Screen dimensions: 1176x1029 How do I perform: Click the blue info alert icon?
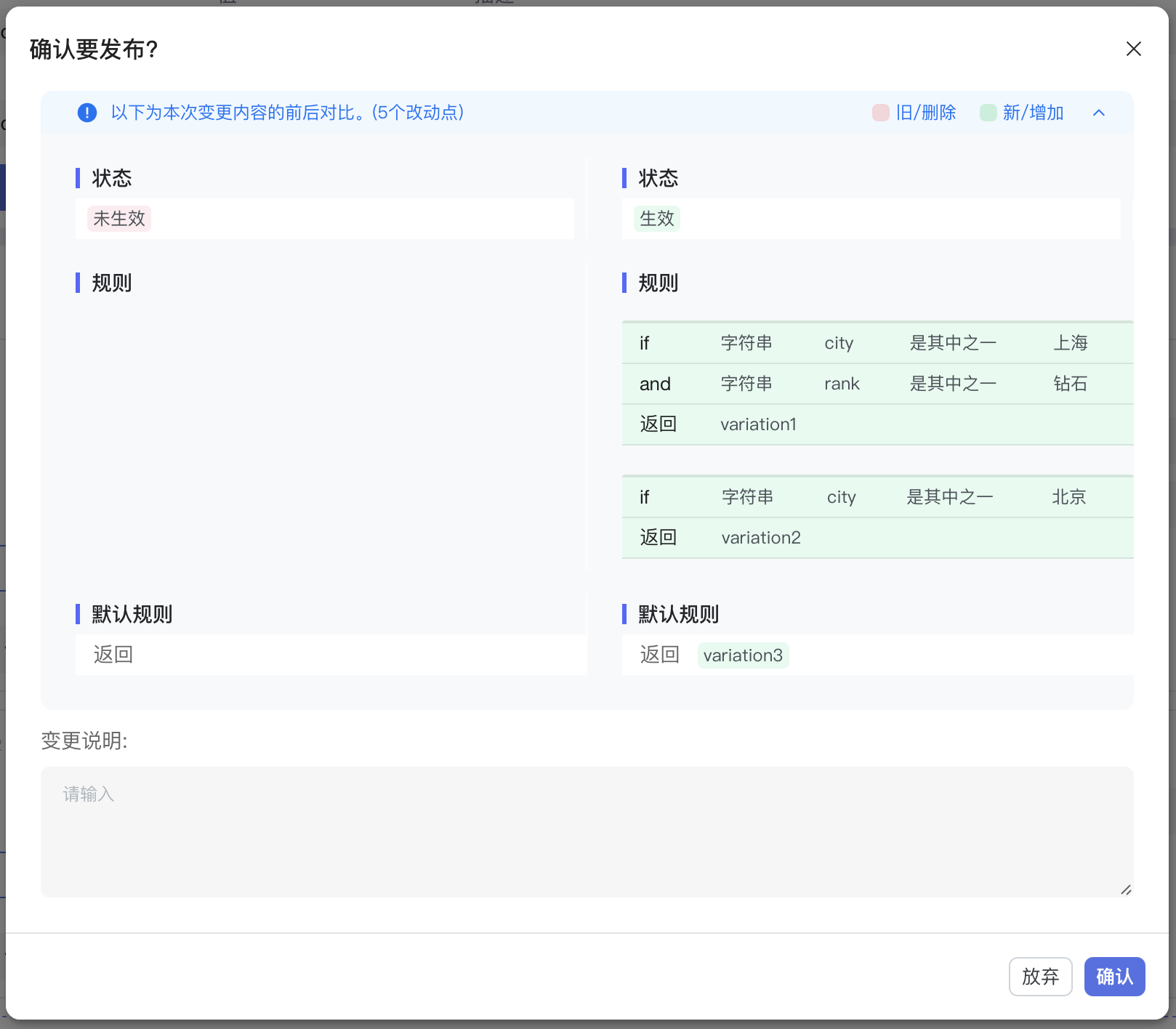[87, 113]
